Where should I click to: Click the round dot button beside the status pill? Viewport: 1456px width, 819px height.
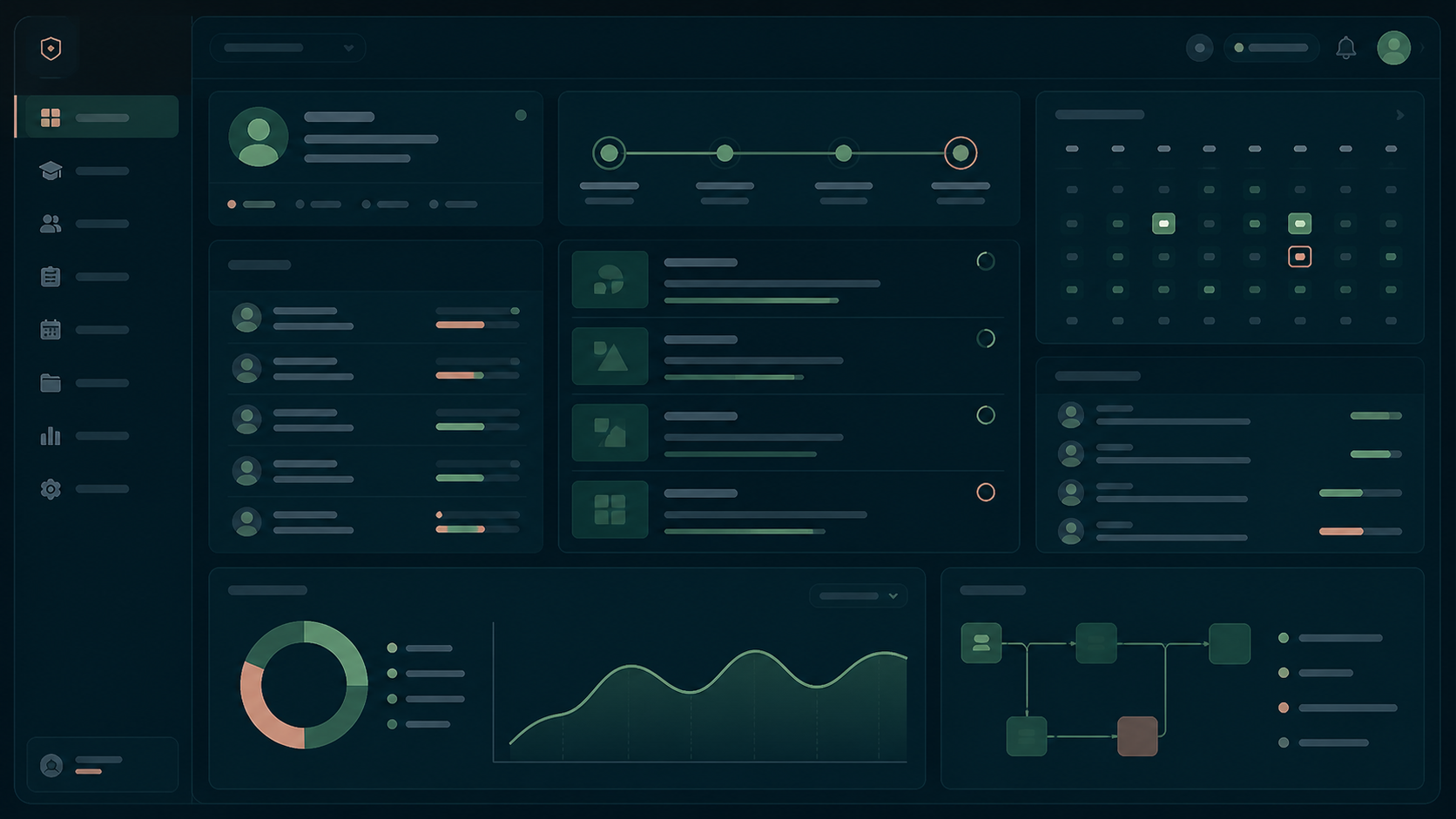(1199, 48)
